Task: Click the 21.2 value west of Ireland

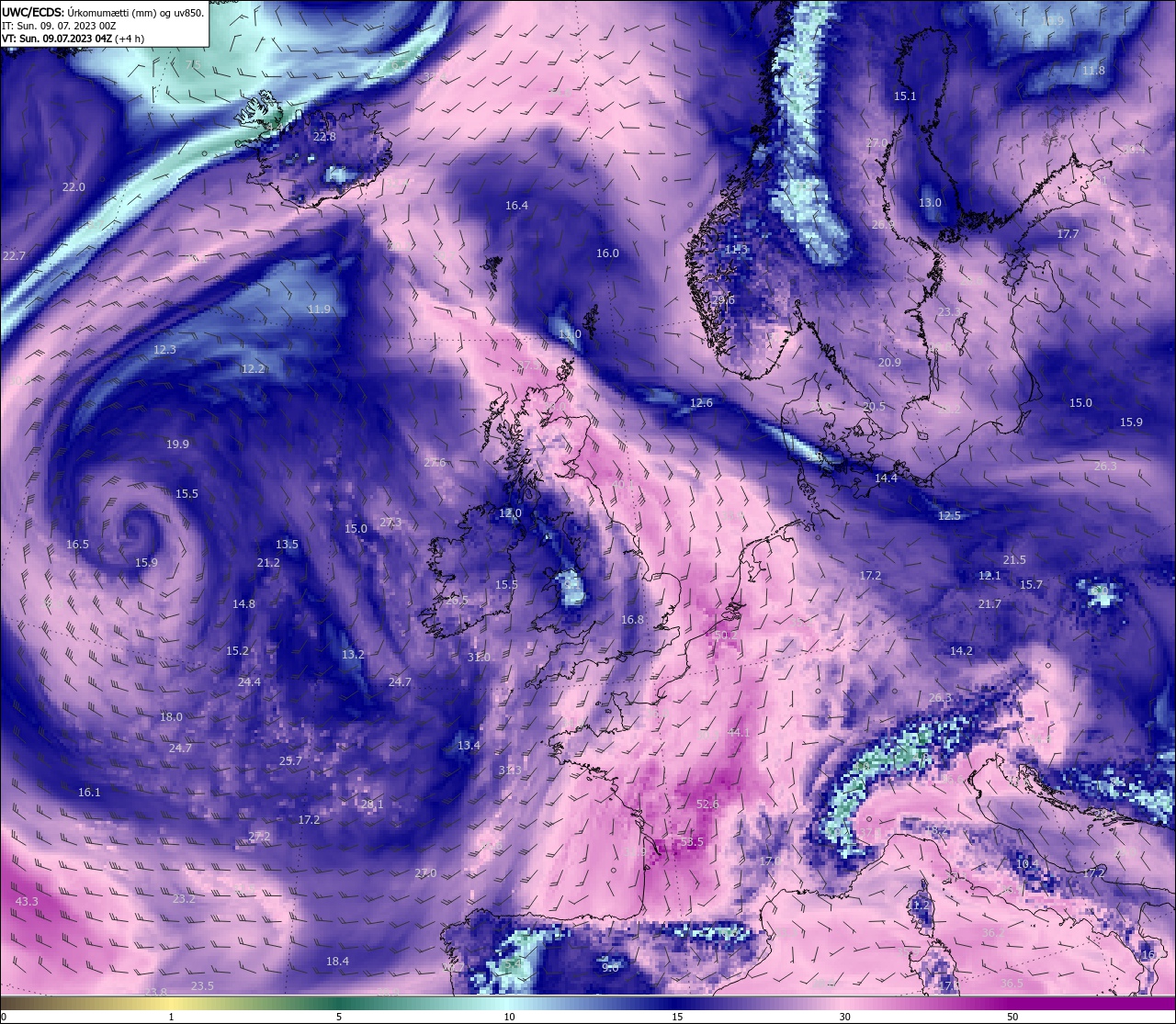Action: tap(268, 562)
